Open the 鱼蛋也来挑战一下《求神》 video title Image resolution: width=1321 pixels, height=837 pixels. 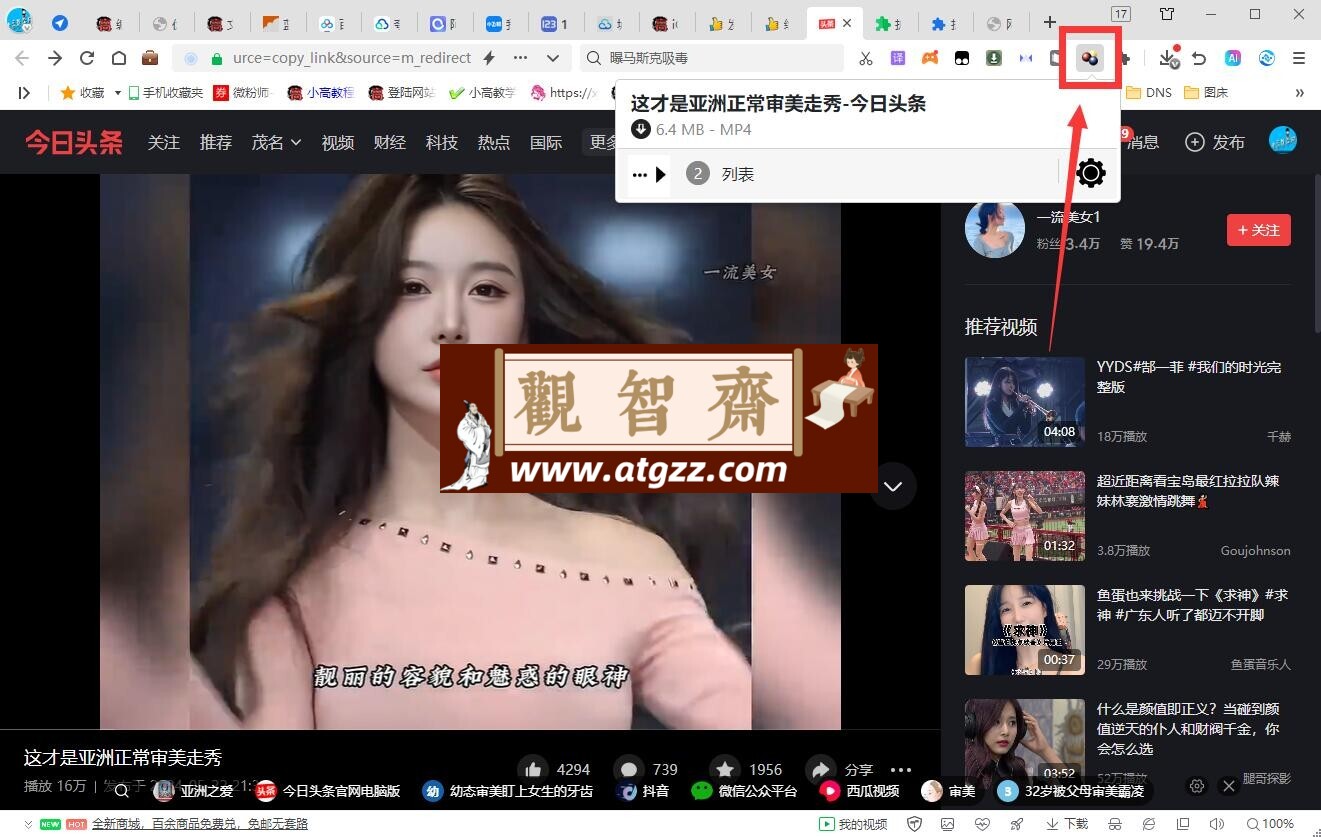tap(1192, 604)
